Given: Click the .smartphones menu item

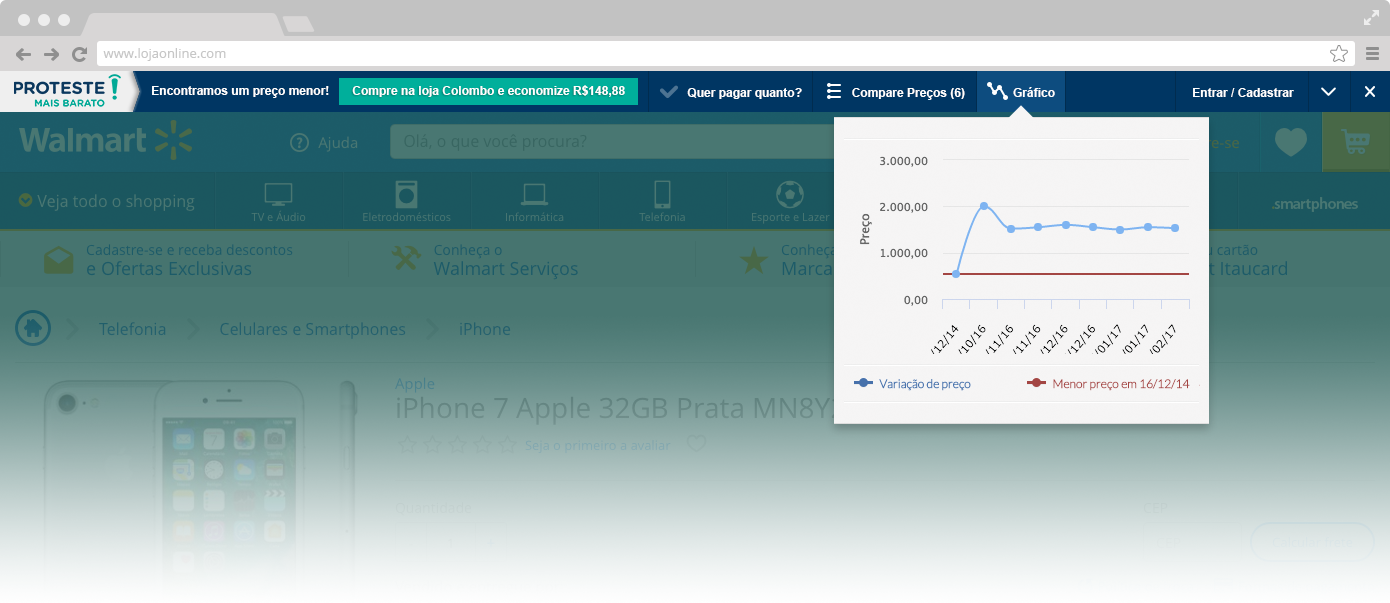Looking at the screenshot, I should click(x=1314, y=204).
